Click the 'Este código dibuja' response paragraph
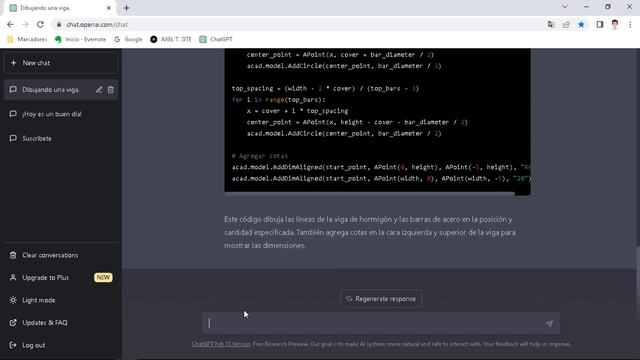640x360 pixels. tap(370, 232)
